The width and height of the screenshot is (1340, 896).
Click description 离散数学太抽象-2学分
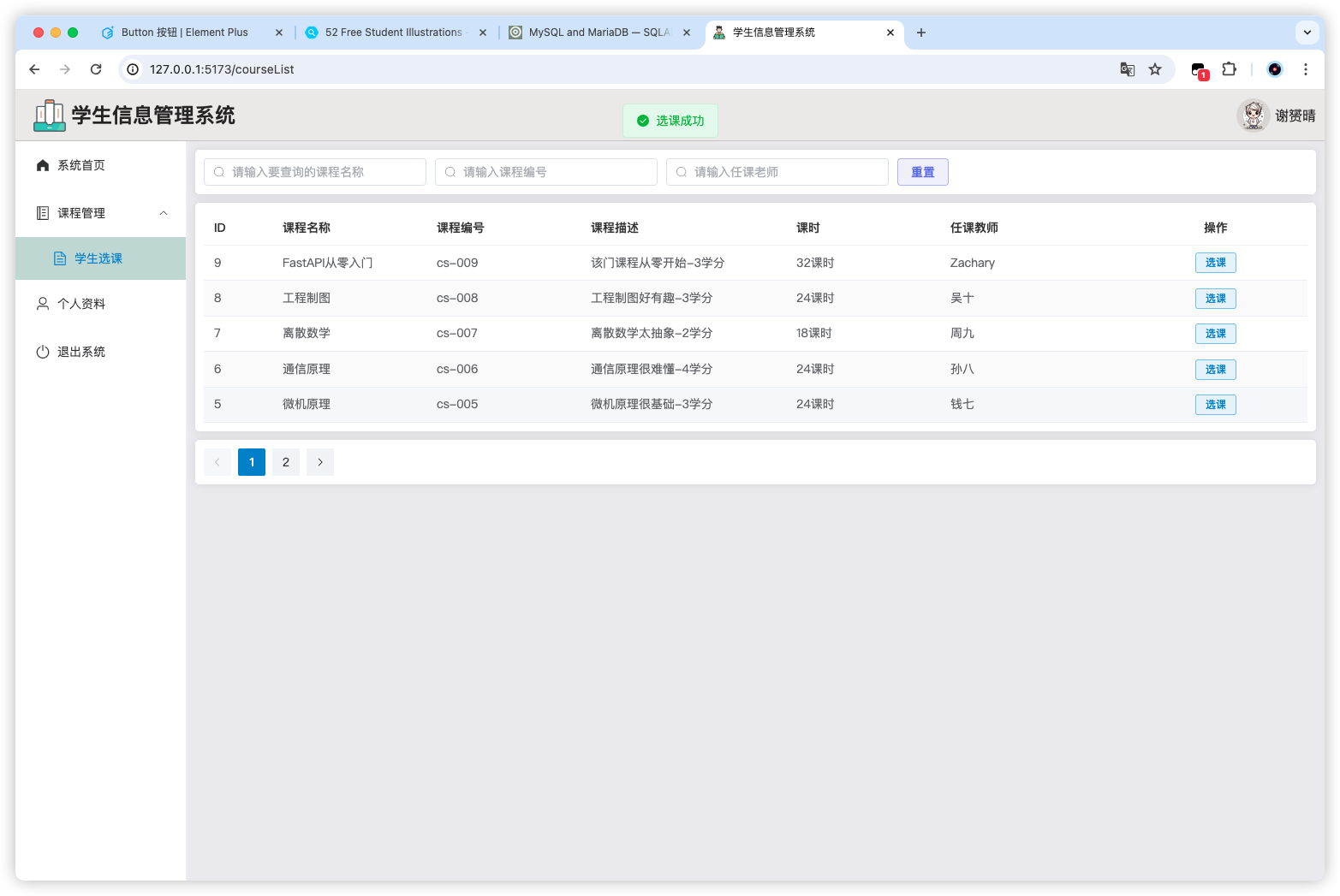[x=652, y=333]
